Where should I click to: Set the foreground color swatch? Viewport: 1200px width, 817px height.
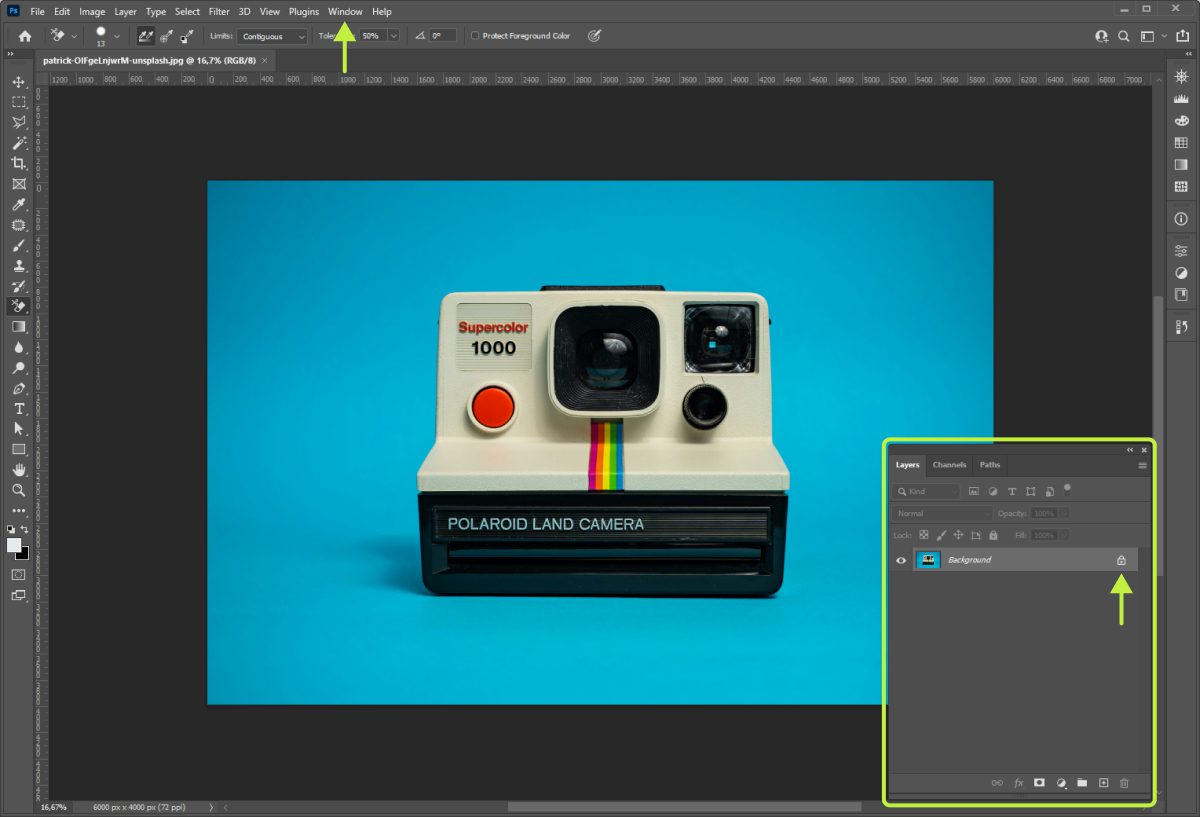(14, 545)
